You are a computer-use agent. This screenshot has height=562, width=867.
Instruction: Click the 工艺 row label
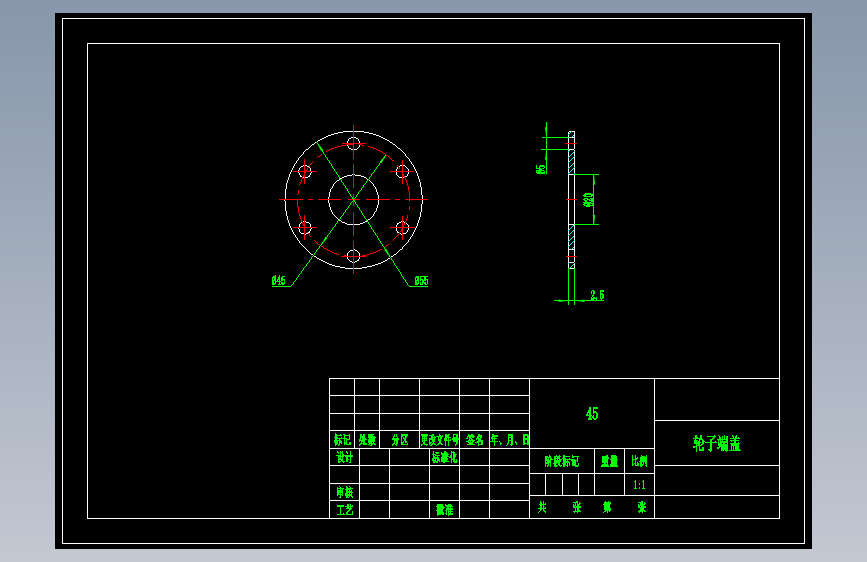(x=344, y=509)
